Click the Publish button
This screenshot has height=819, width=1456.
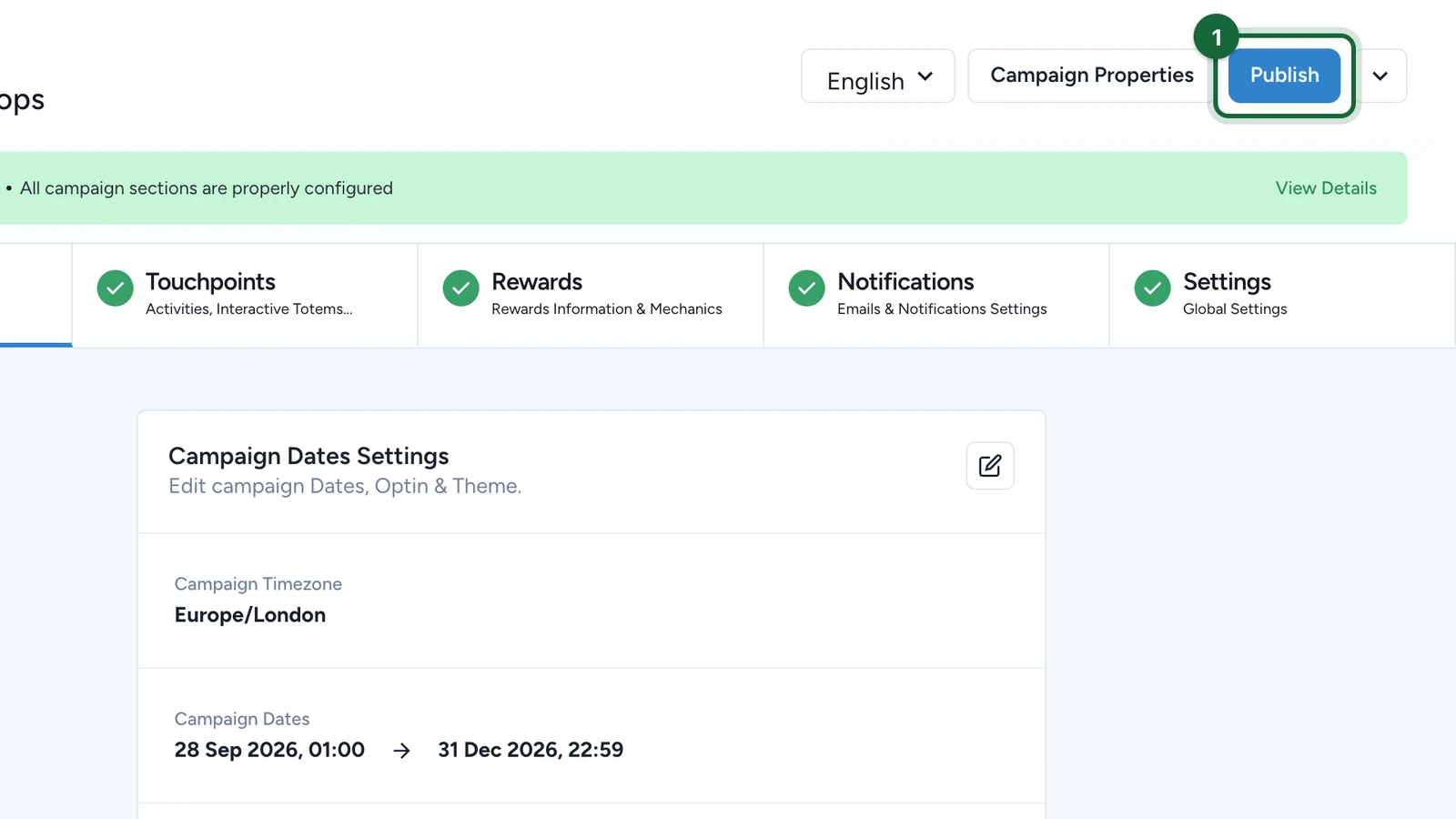1284,76
